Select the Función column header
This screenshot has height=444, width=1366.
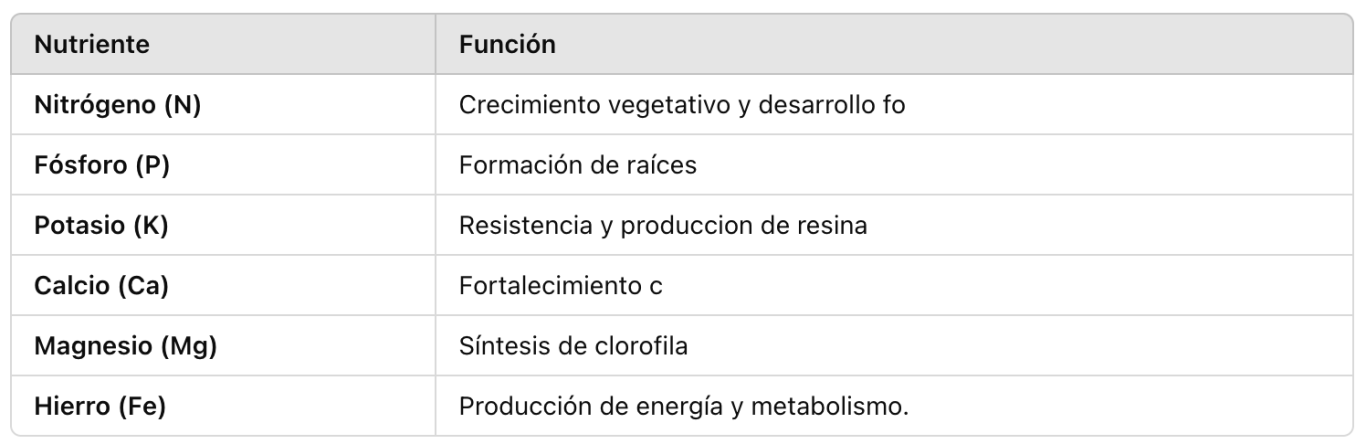coord(895,44)
